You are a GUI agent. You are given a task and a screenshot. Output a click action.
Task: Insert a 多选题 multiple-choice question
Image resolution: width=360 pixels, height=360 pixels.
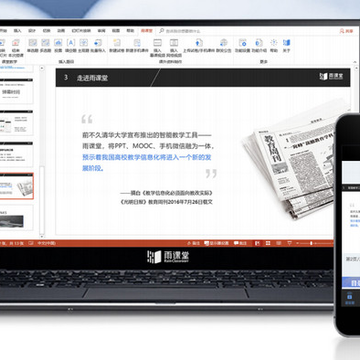tap(45, 46)
